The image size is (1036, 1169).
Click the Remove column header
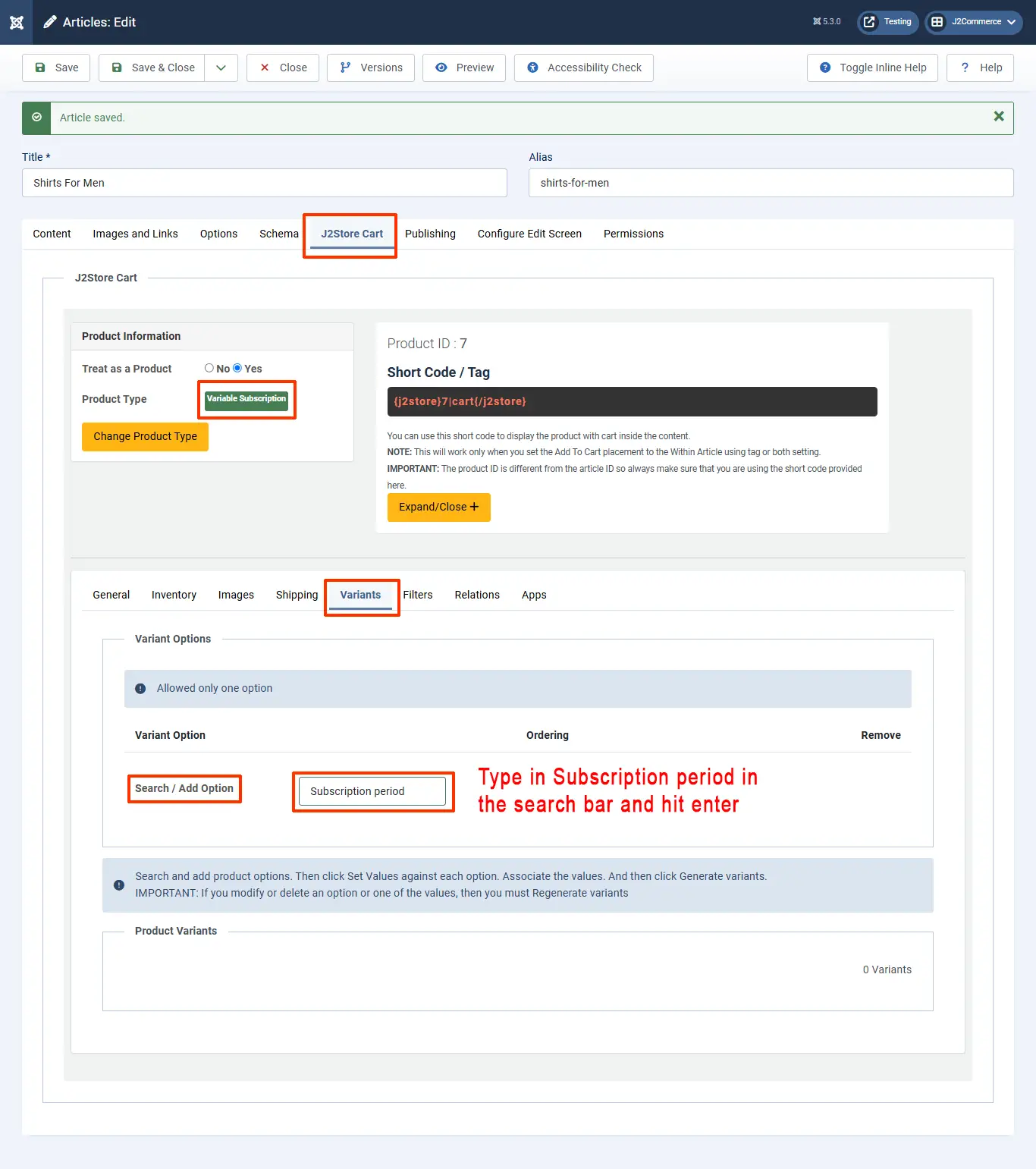881,735
